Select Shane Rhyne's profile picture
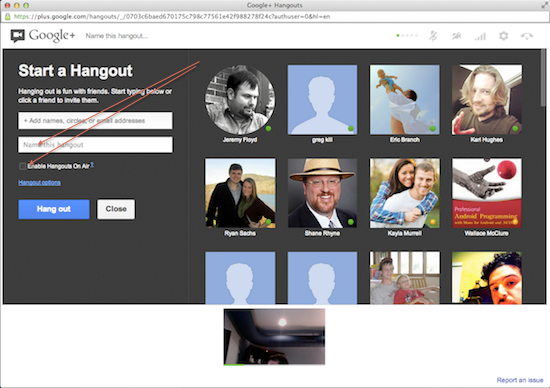 322,193
